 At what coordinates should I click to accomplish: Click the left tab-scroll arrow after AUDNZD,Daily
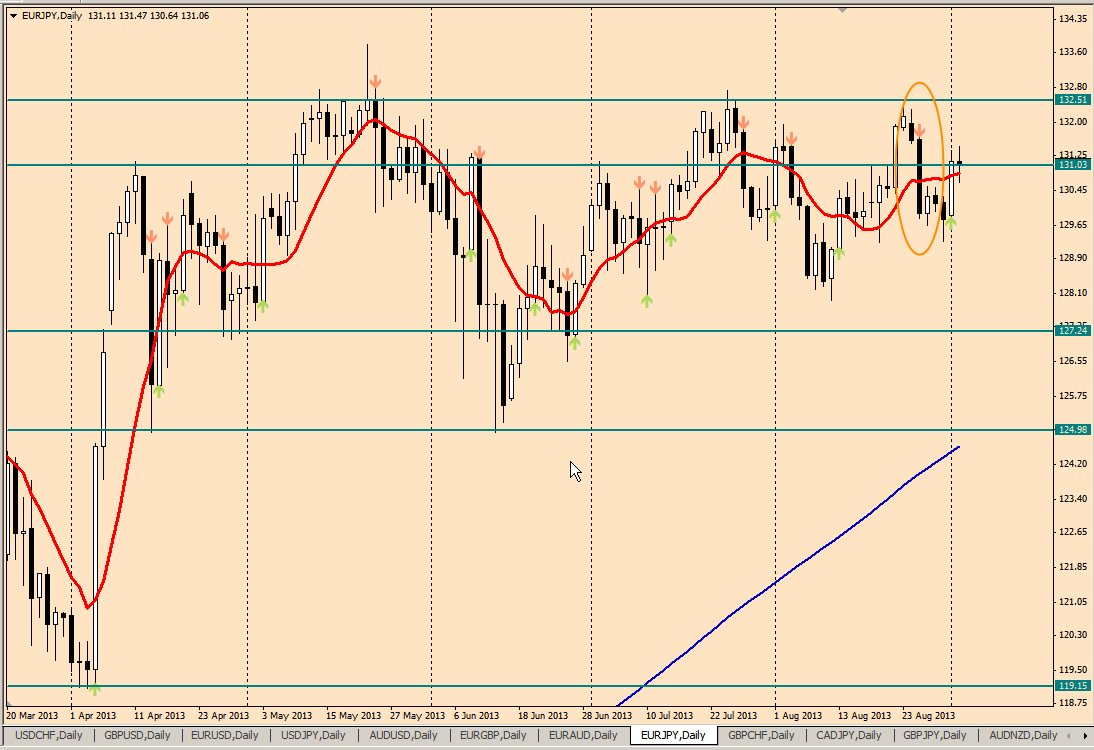[1068, 735]
